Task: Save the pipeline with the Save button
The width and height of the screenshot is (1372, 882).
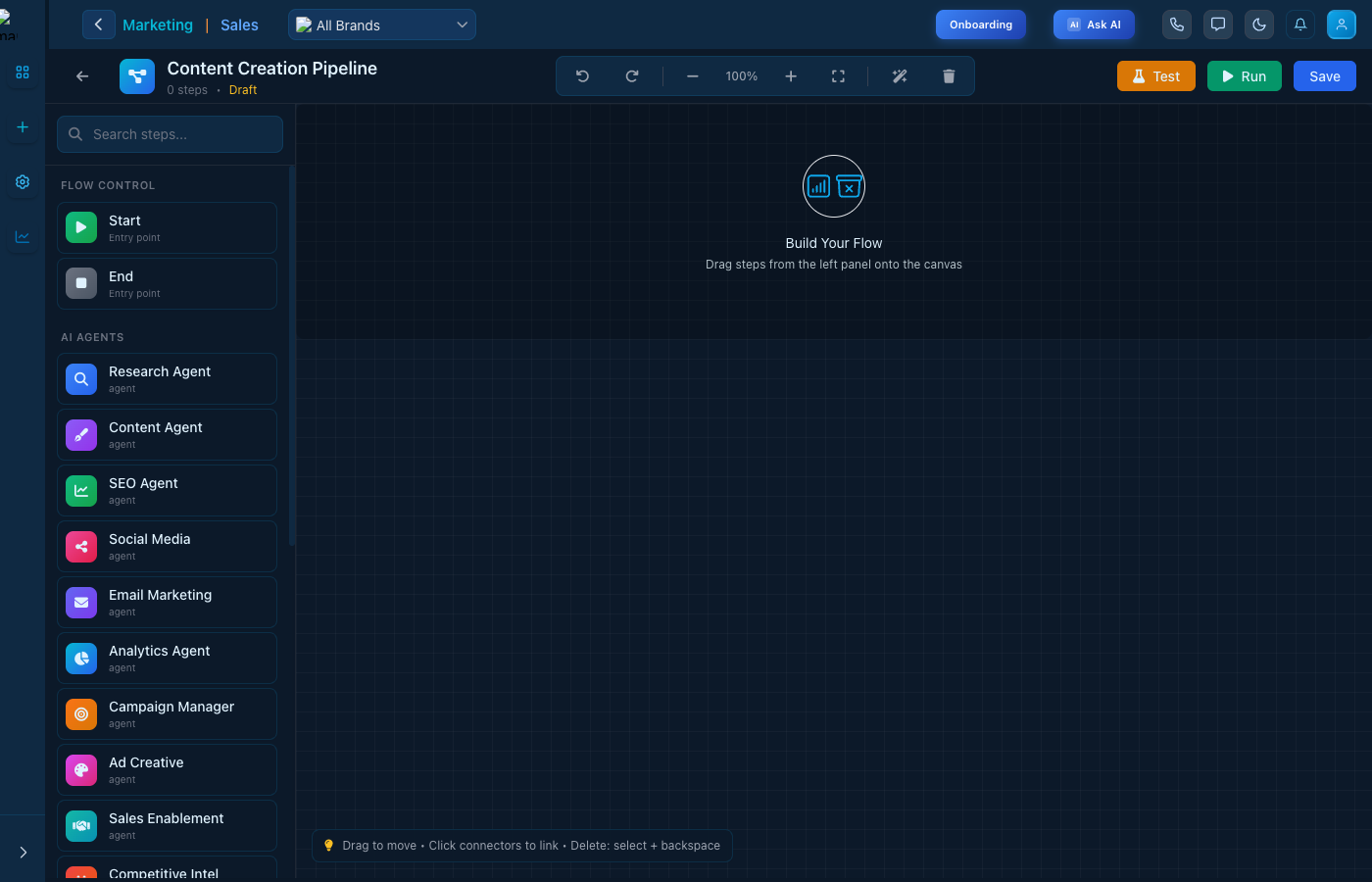Action: click(x=1325, y=76)
